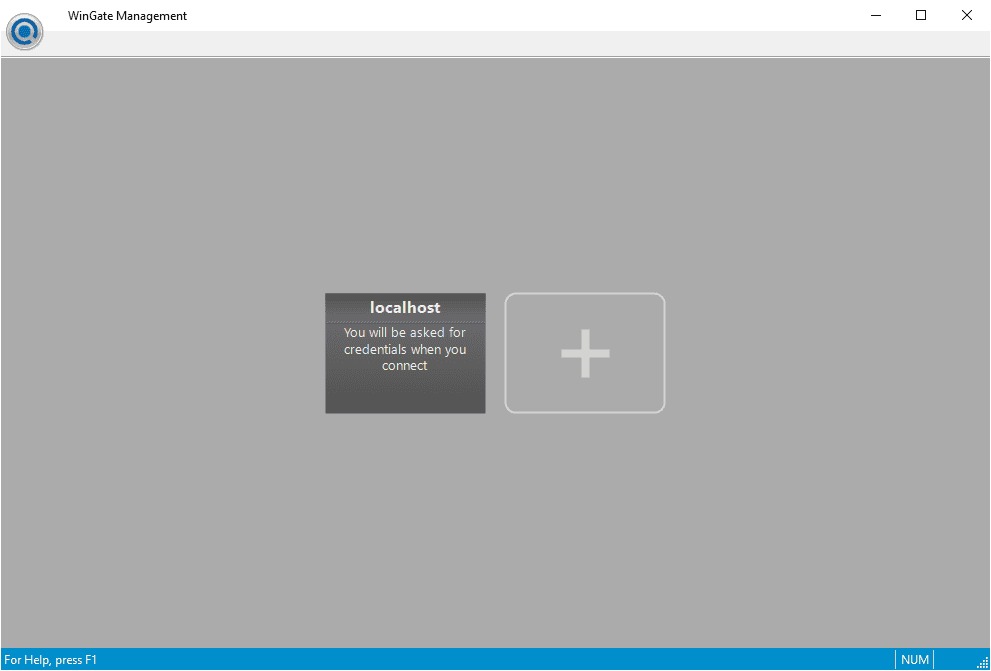
Task: Click the 'For Help, press F1' status text
Action: (51, 660)
